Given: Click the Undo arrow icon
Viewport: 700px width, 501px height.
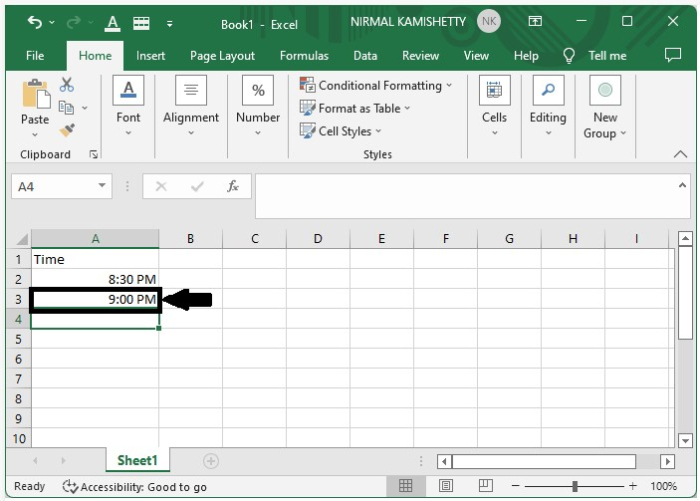Looking at the screenshot, I should point(35,22).
